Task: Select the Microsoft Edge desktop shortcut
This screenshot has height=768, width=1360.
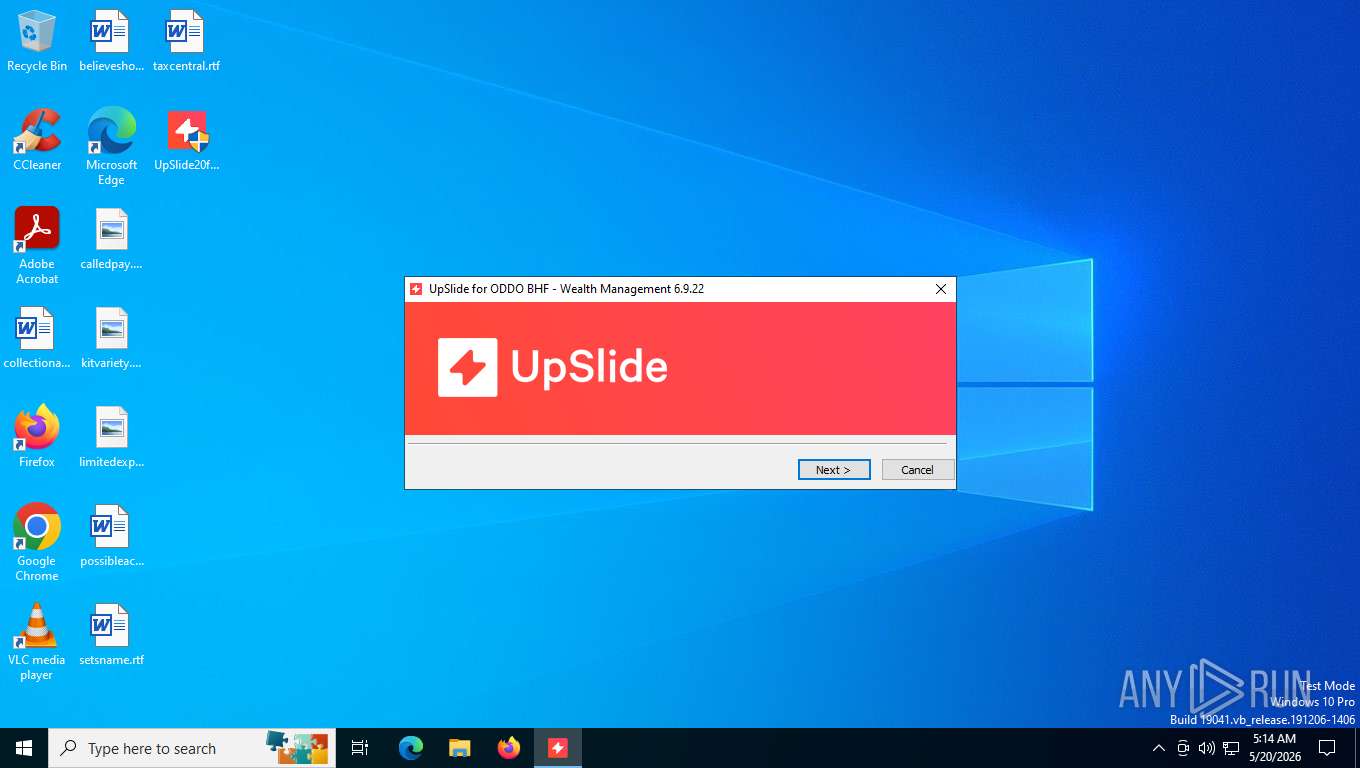Action: pyautogui.click(x=111, y=147)
